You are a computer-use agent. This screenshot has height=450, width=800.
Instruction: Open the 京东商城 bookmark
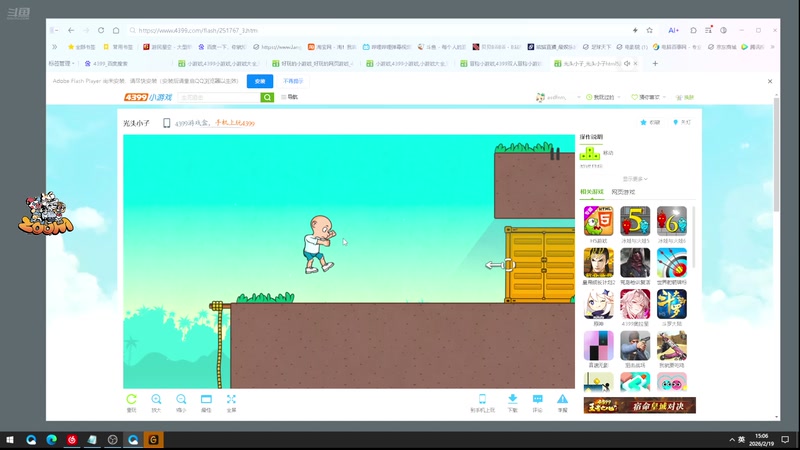(x=723, y=47)
